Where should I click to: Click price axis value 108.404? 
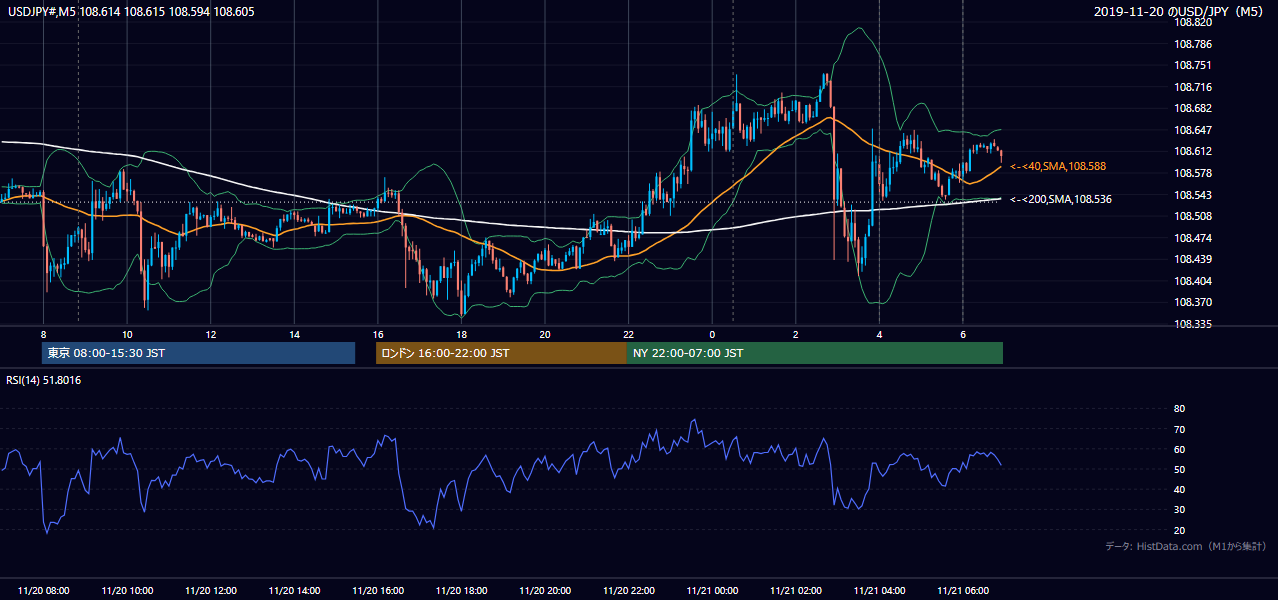[x=1193, y=281]
